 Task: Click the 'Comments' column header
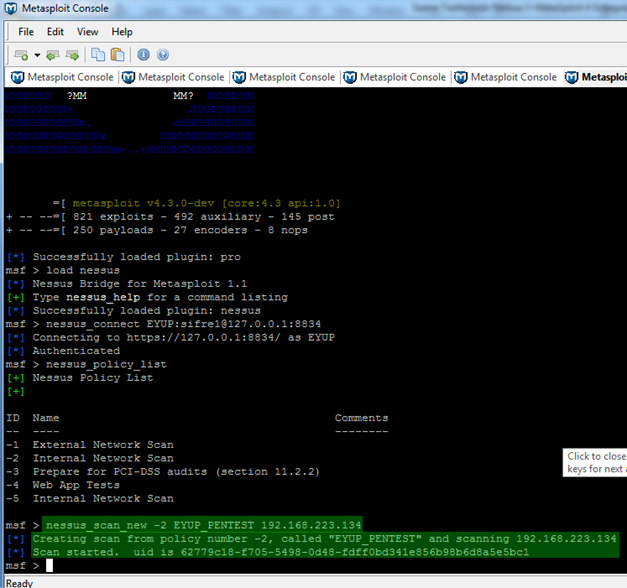(x=361, y=418)
